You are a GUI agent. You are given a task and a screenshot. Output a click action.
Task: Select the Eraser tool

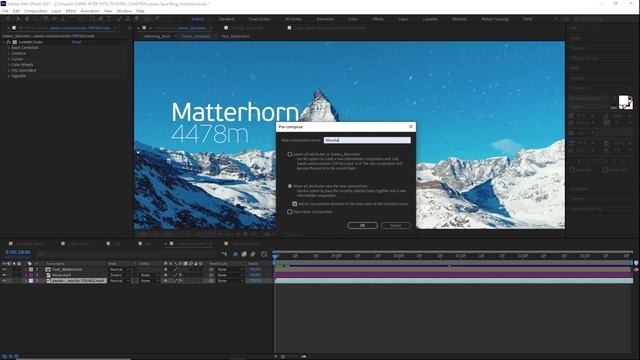(137, 19)
